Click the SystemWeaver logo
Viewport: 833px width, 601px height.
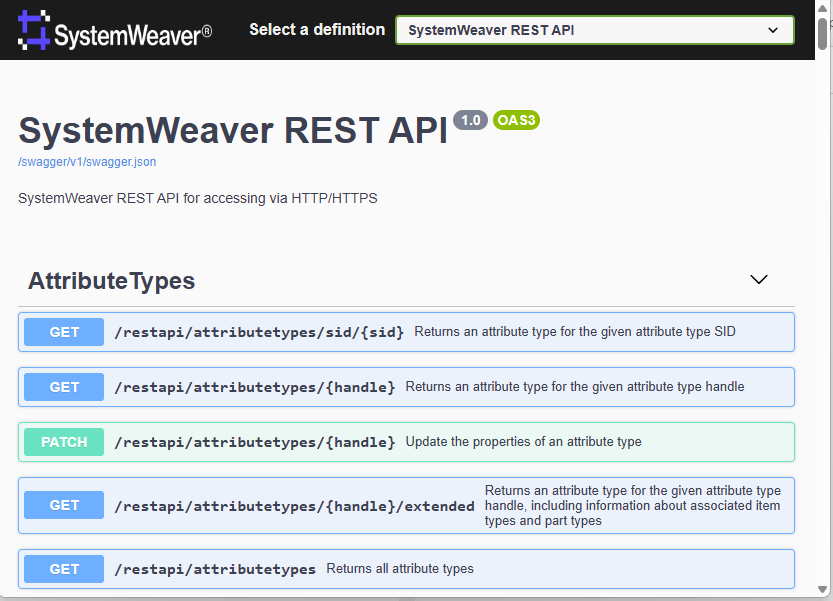(114, 30)
